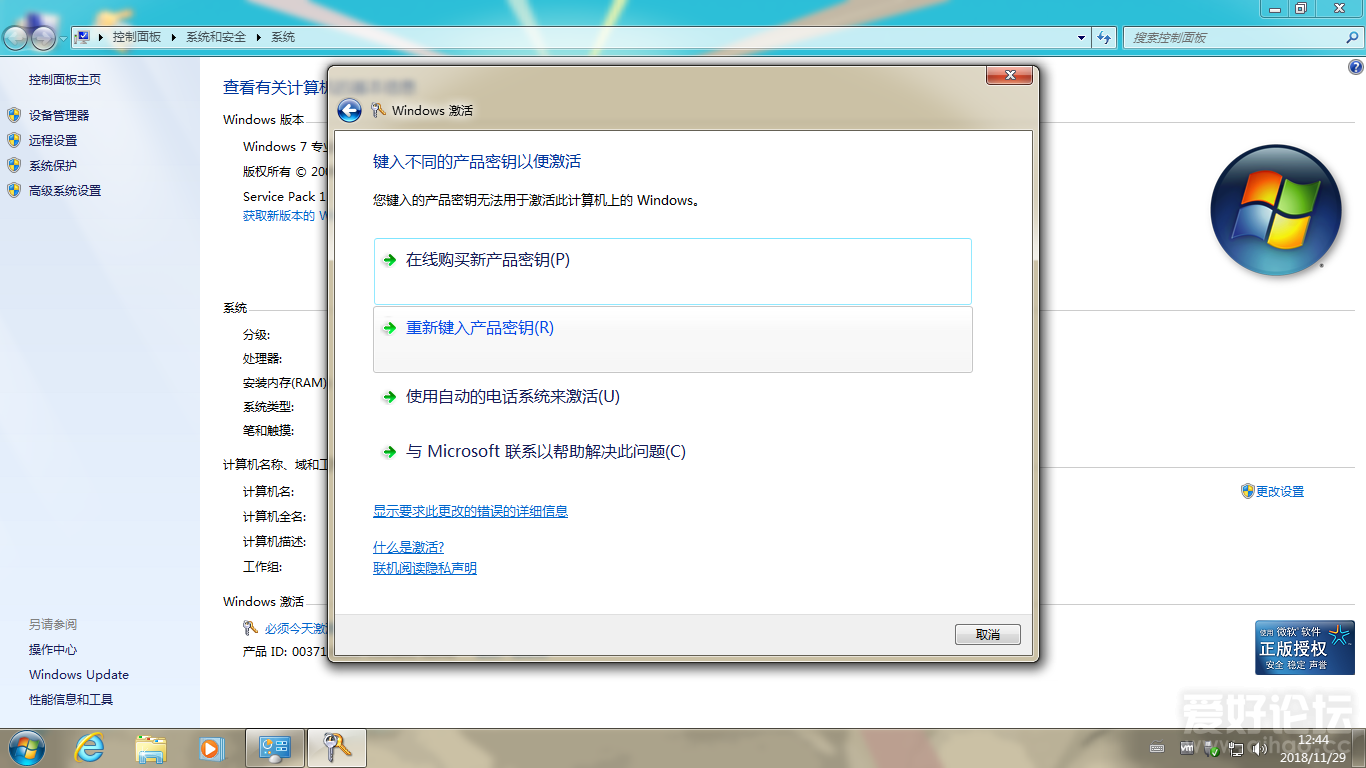Click the safely remove hardware tray icon
This screenshot has height=768, width=1366.
1211,748
